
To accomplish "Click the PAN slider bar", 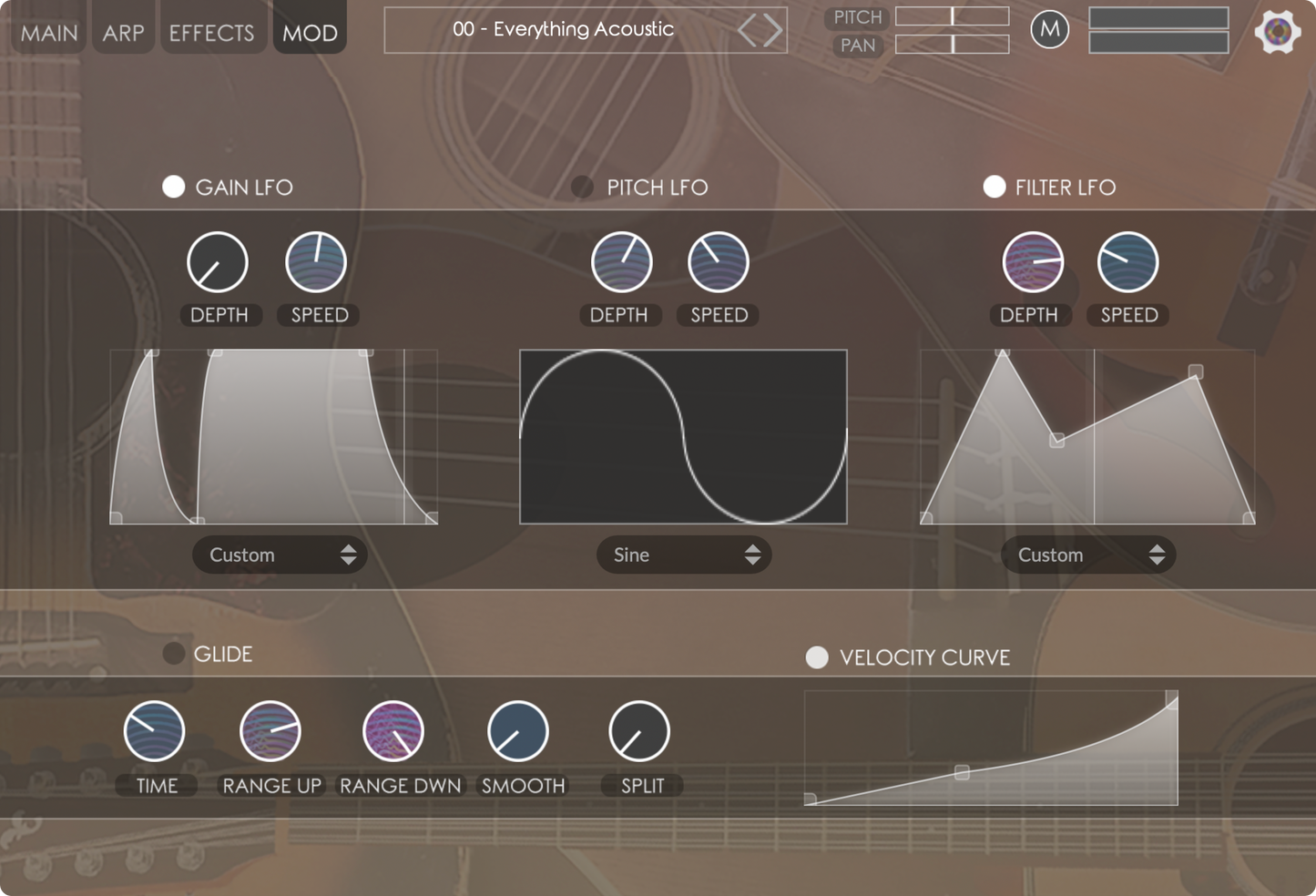I will (x=952, y=45).
